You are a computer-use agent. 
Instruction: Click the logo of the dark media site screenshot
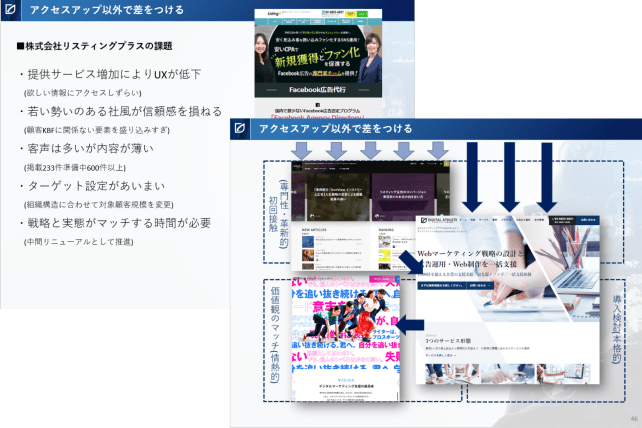pyautogui.click(x=297, y=165)
